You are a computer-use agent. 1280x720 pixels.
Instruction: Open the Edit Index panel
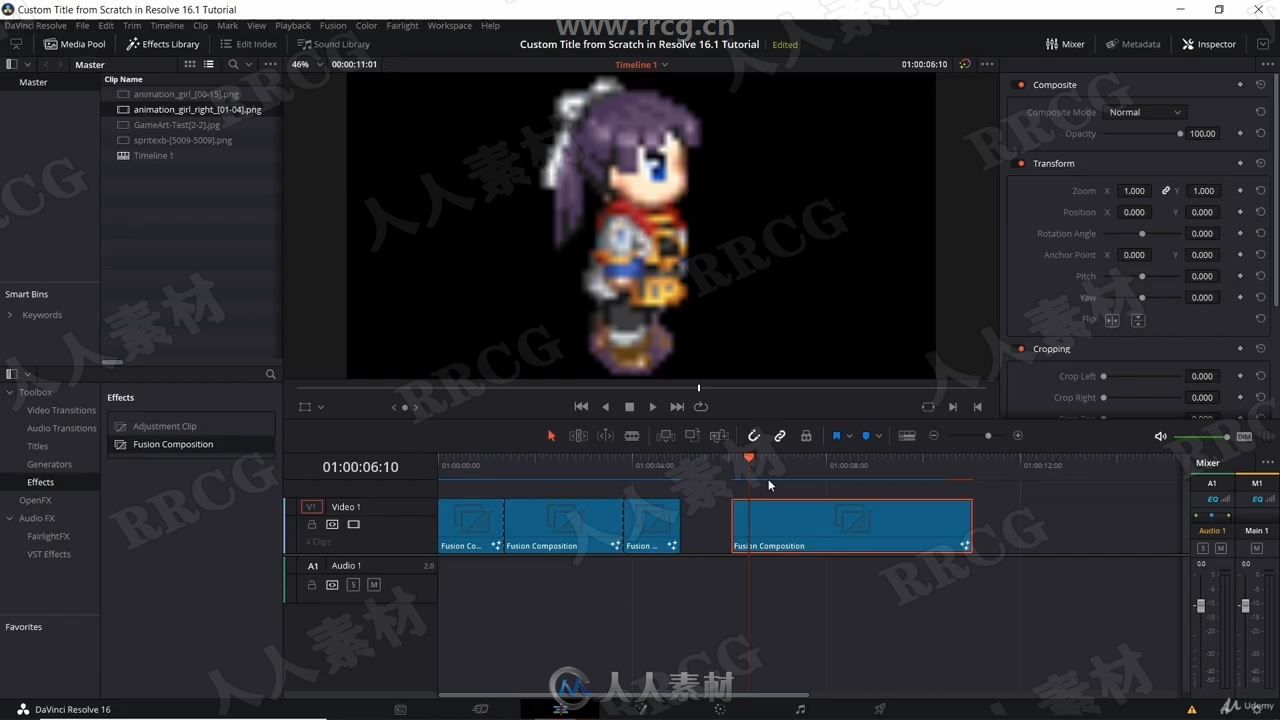point(248,44)
